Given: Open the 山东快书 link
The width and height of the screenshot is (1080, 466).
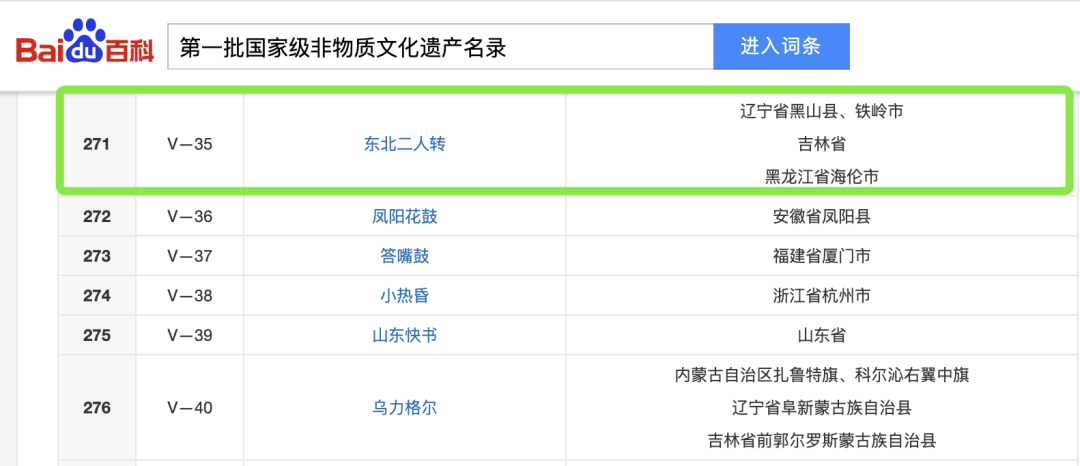Looking at the screenshot, I should 405,335.
